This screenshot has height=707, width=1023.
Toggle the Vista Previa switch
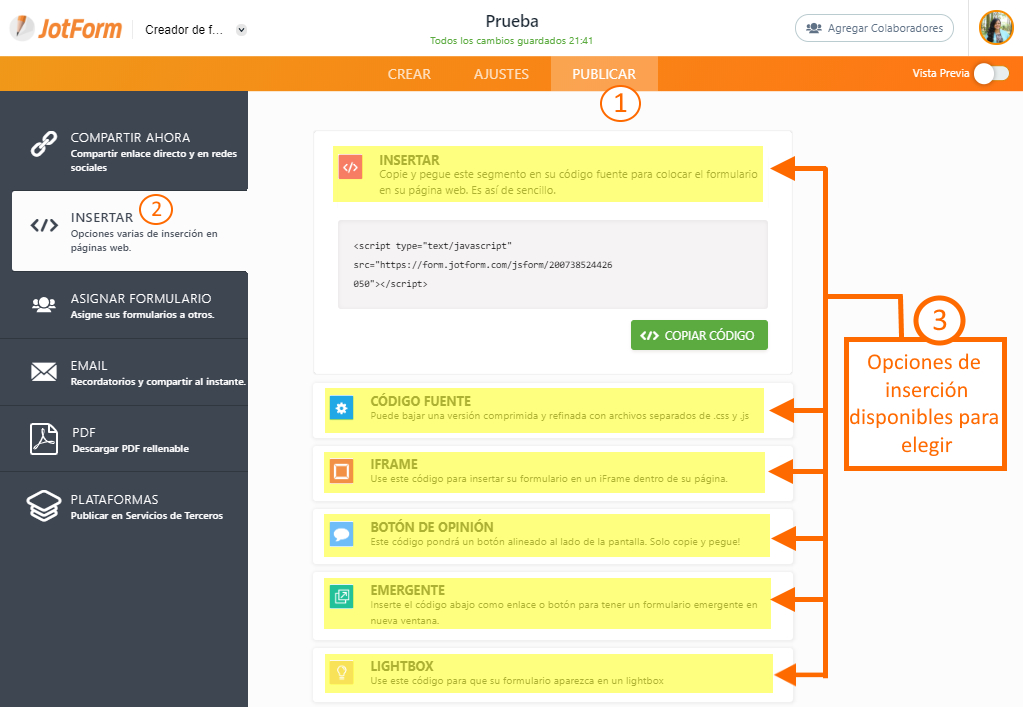click(991, 73)
